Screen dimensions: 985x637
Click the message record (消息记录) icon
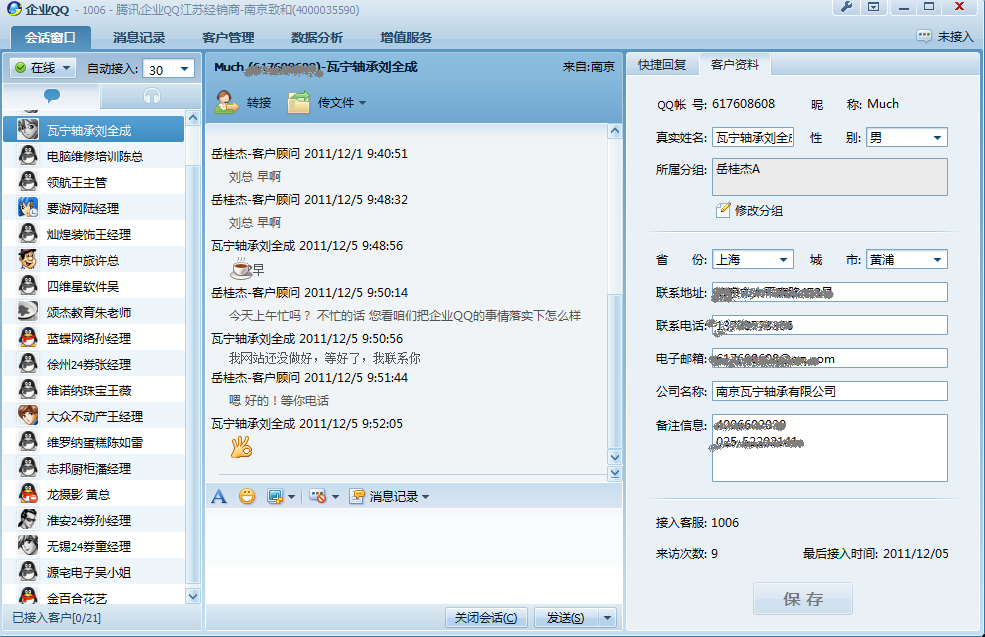click(x=357, y=496)
